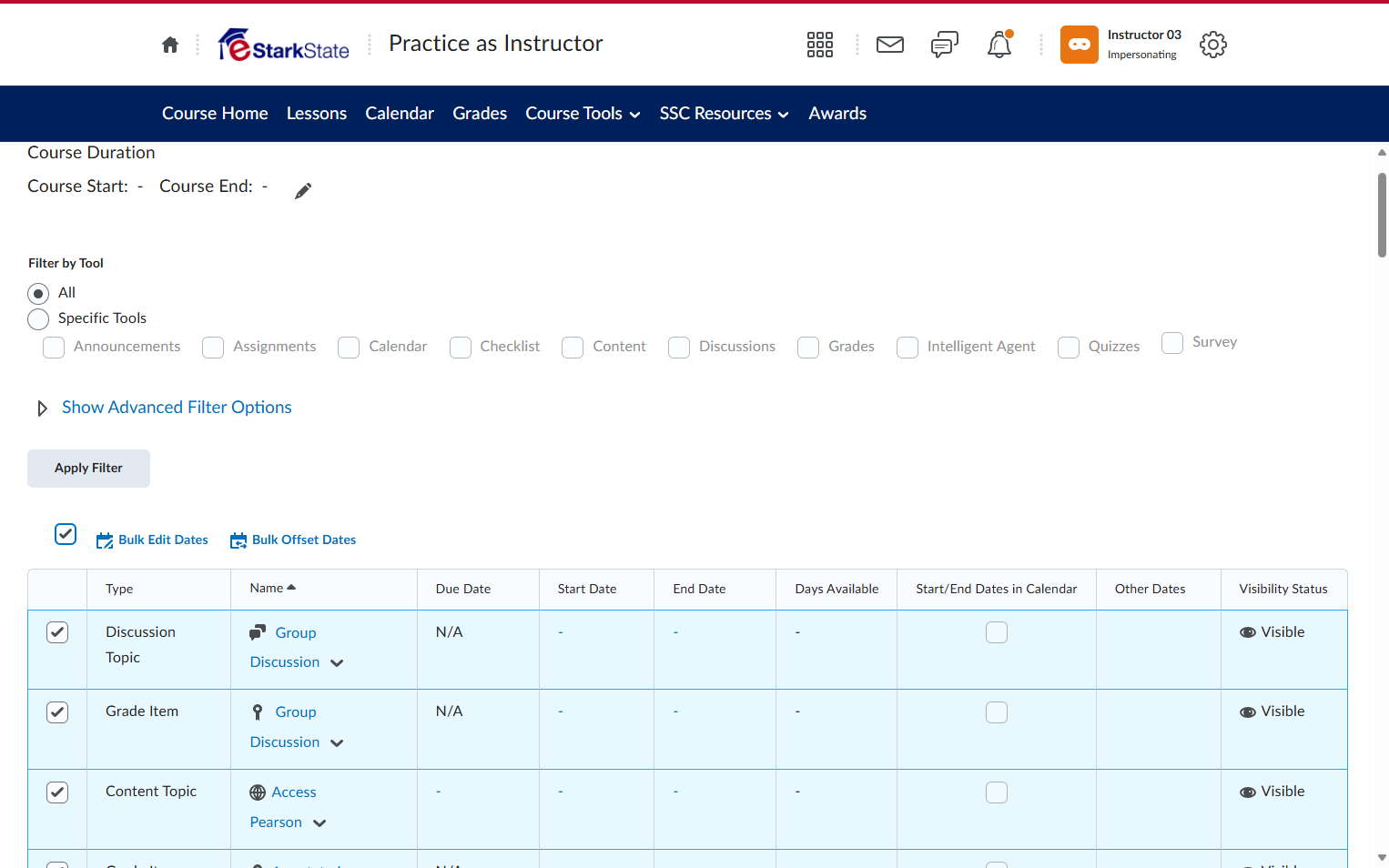
Task: Click the Bulk Edit Dates calendar icon
Action: [105, 540]
